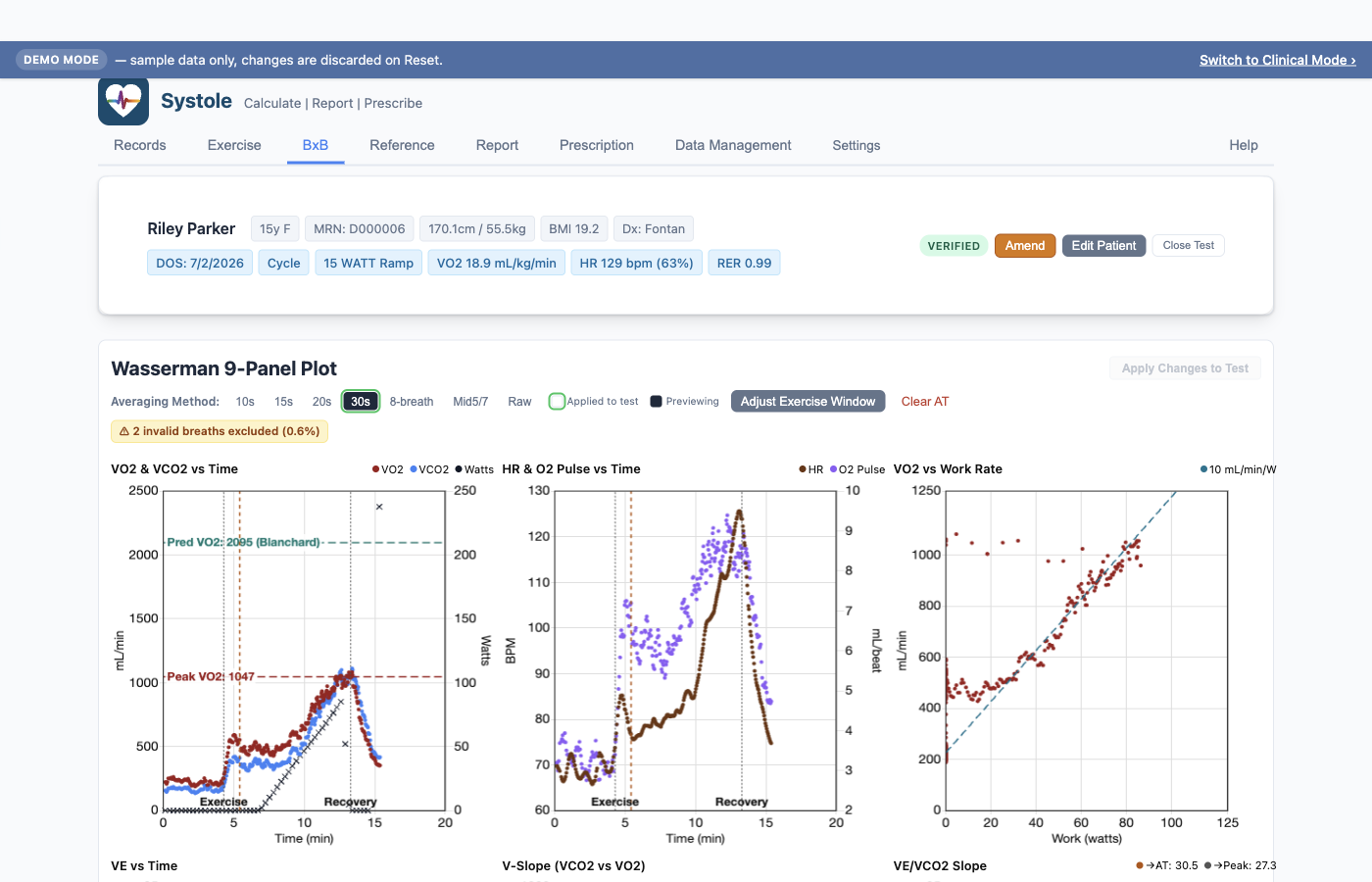Open the Reference tab

pos(402,145)
